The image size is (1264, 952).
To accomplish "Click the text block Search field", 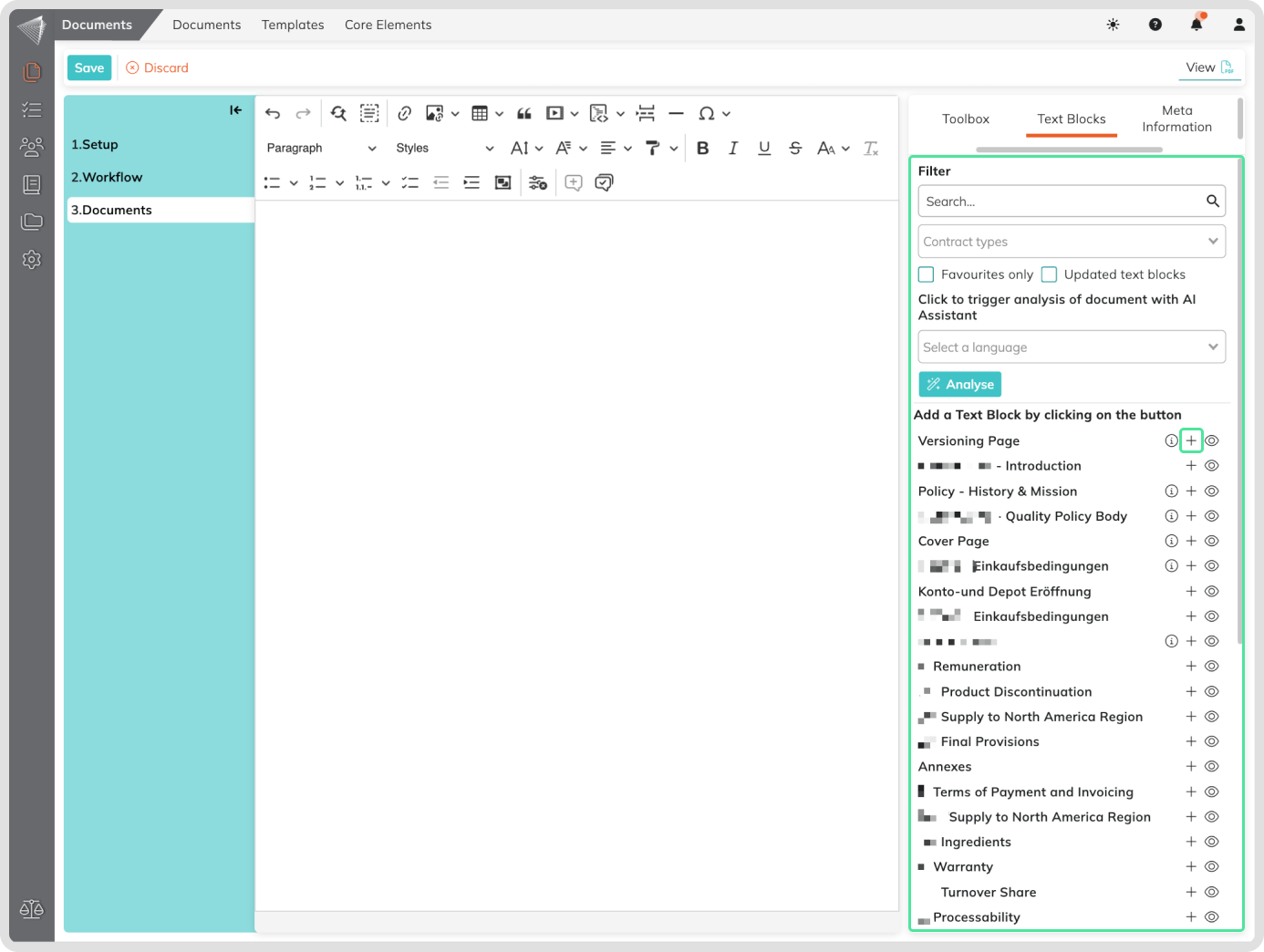I will [1062, 202].
